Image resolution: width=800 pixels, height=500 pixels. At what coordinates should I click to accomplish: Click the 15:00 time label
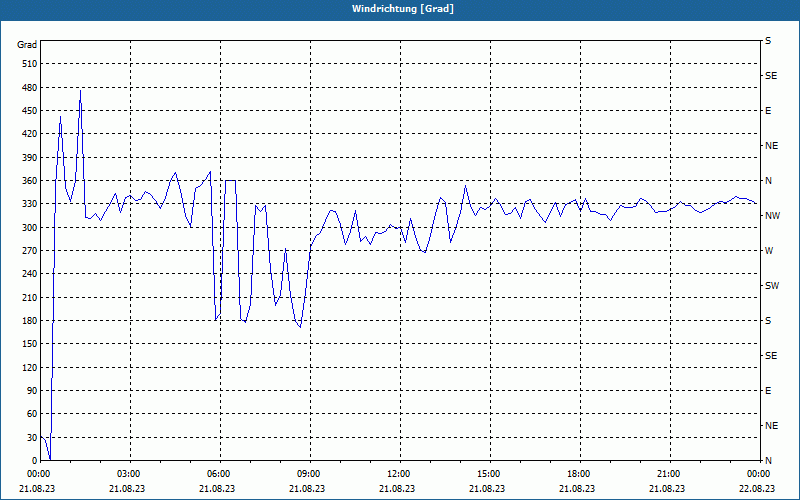[487, 473]
